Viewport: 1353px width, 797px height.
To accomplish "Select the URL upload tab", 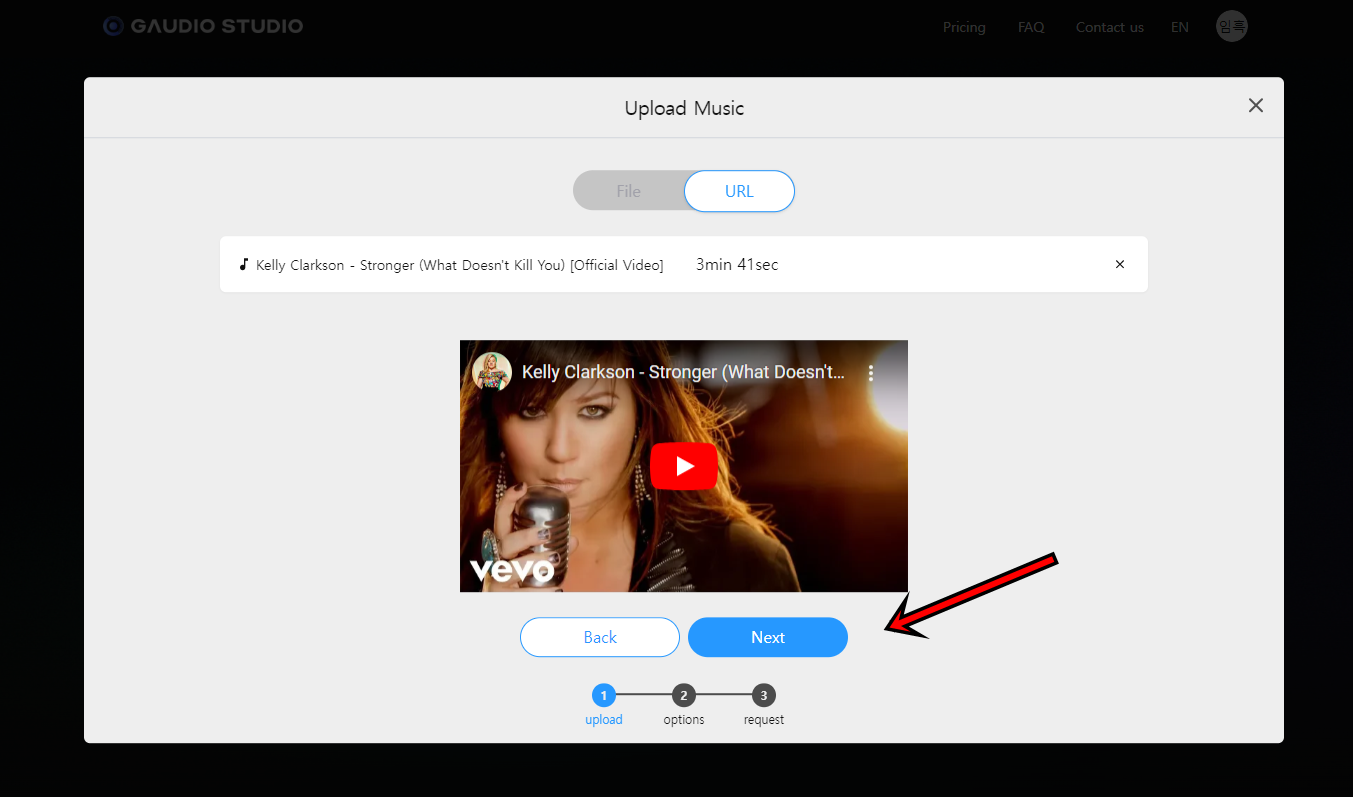I will (x=739, y=191).
